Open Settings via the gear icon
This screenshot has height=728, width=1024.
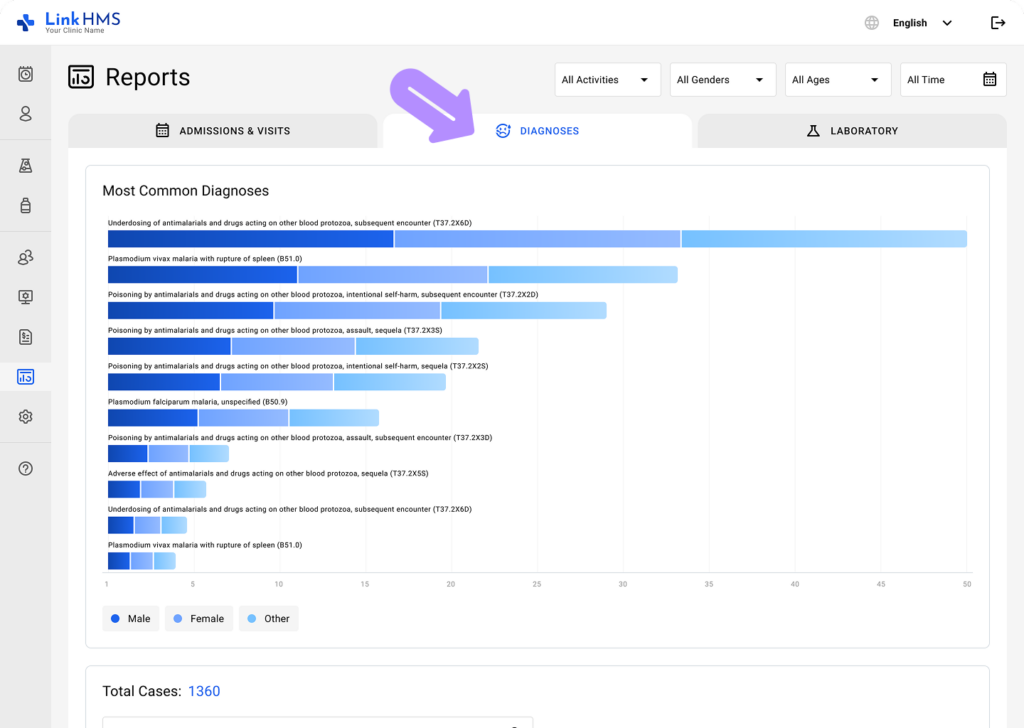pos(25,415)
